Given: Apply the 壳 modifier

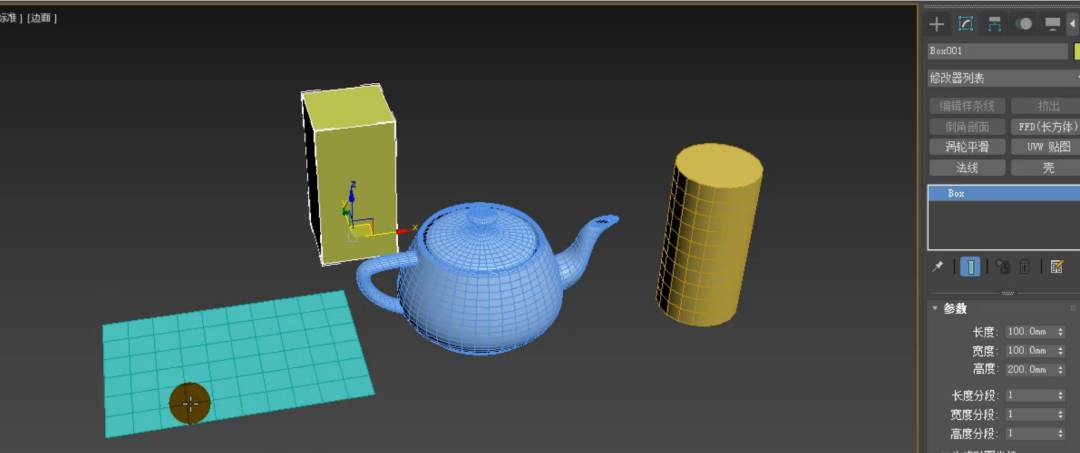Looking at the screenshot, I should (1045, 167).
